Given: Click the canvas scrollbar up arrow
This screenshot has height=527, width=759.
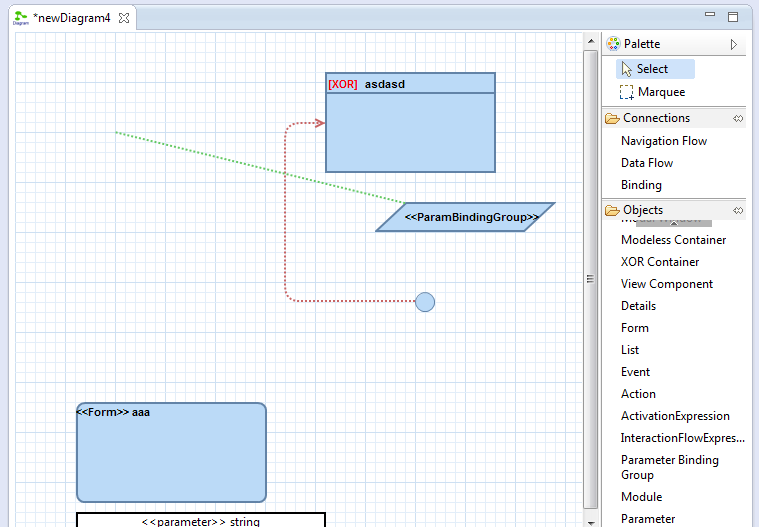Looking at the screenshot, I should pyautogui.click(x=591, y=42).
